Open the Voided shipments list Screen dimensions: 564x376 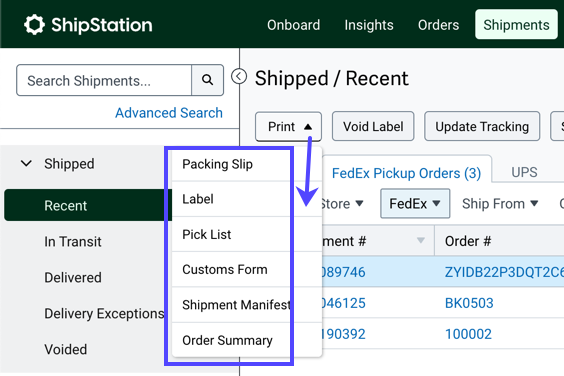point(65,349)
